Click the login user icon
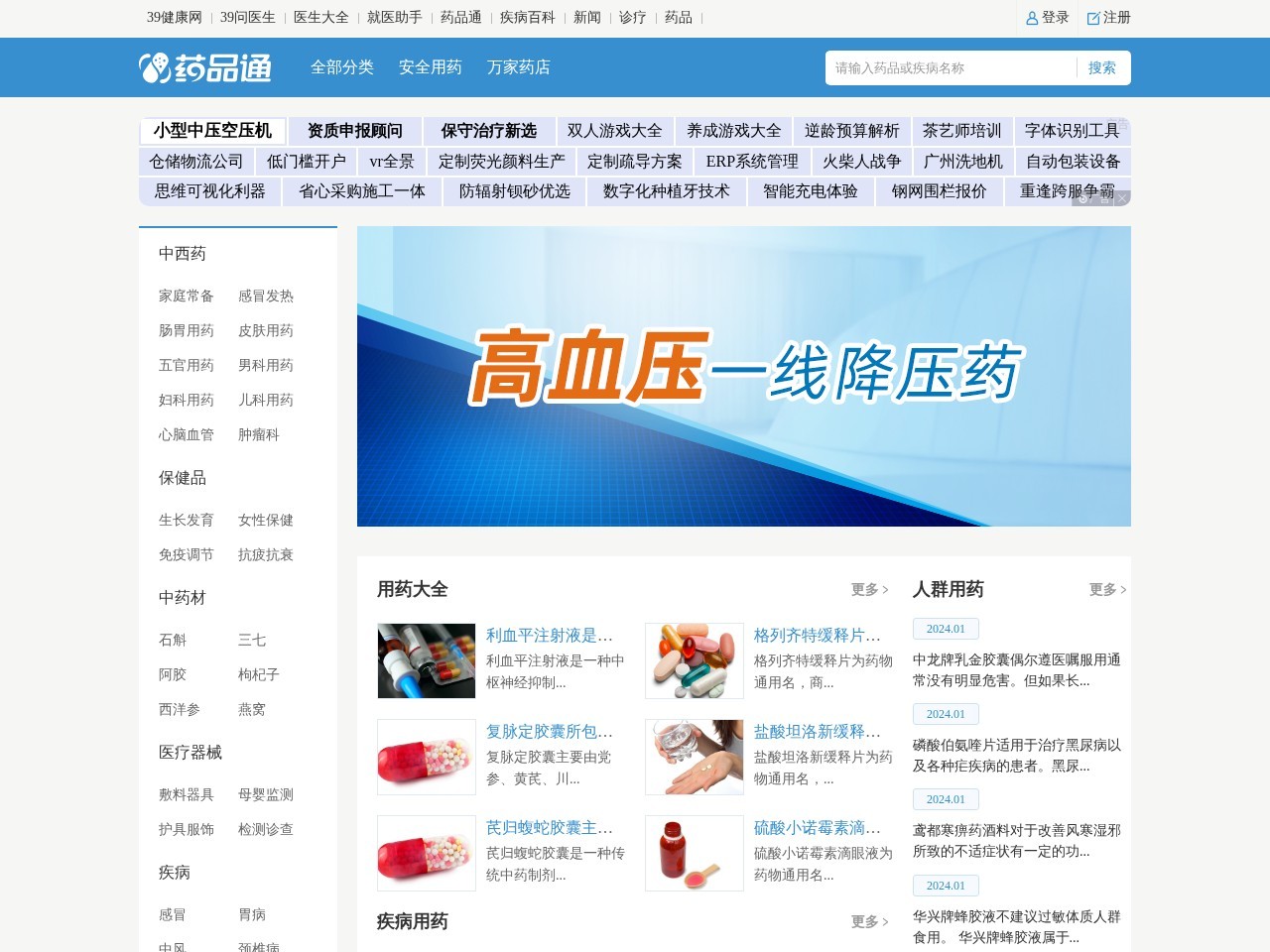This screenshot has height=952, width=1270. click(x=1033, y=18)
